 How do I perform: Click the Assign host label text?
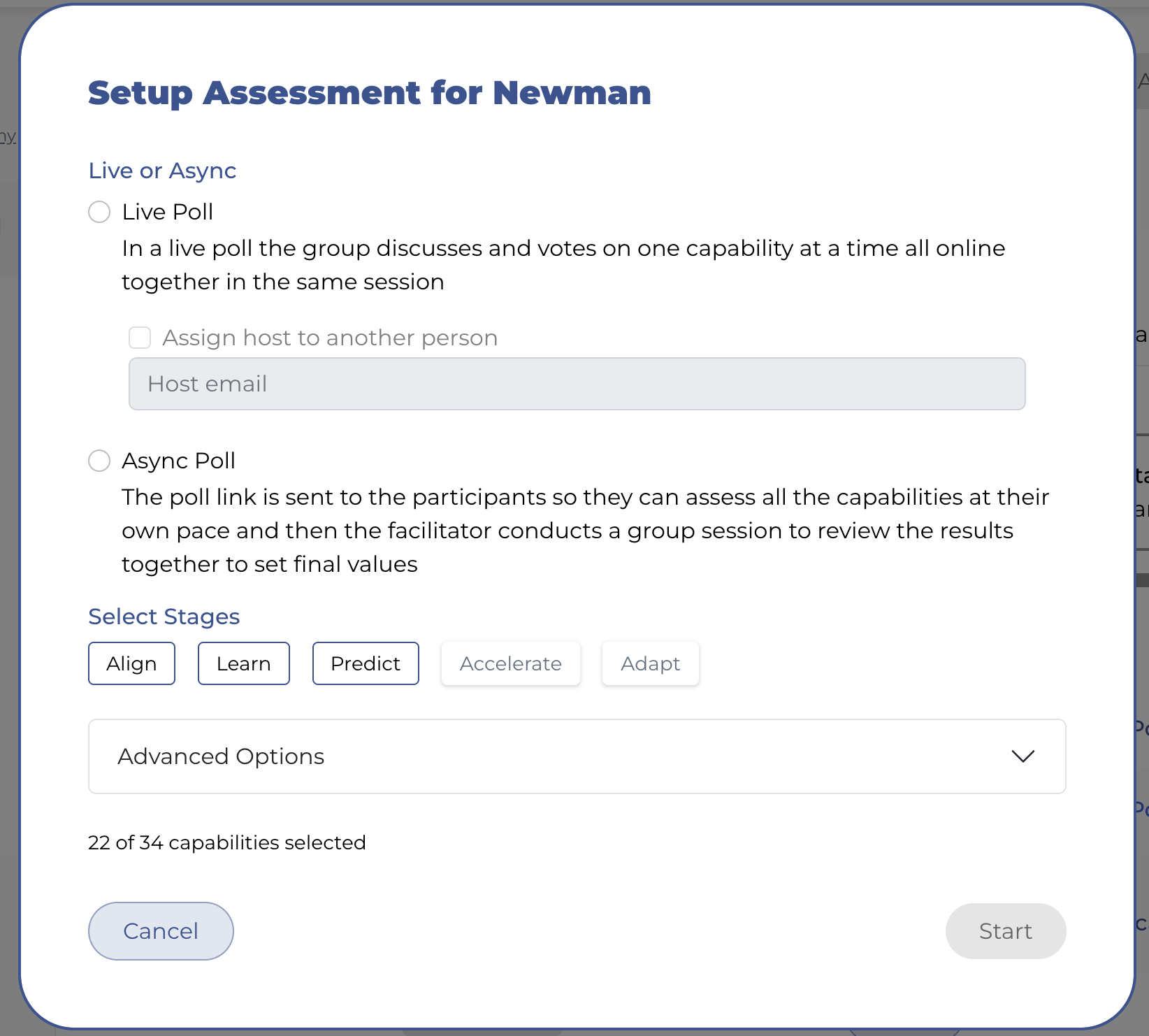click(x=330, y=338)
